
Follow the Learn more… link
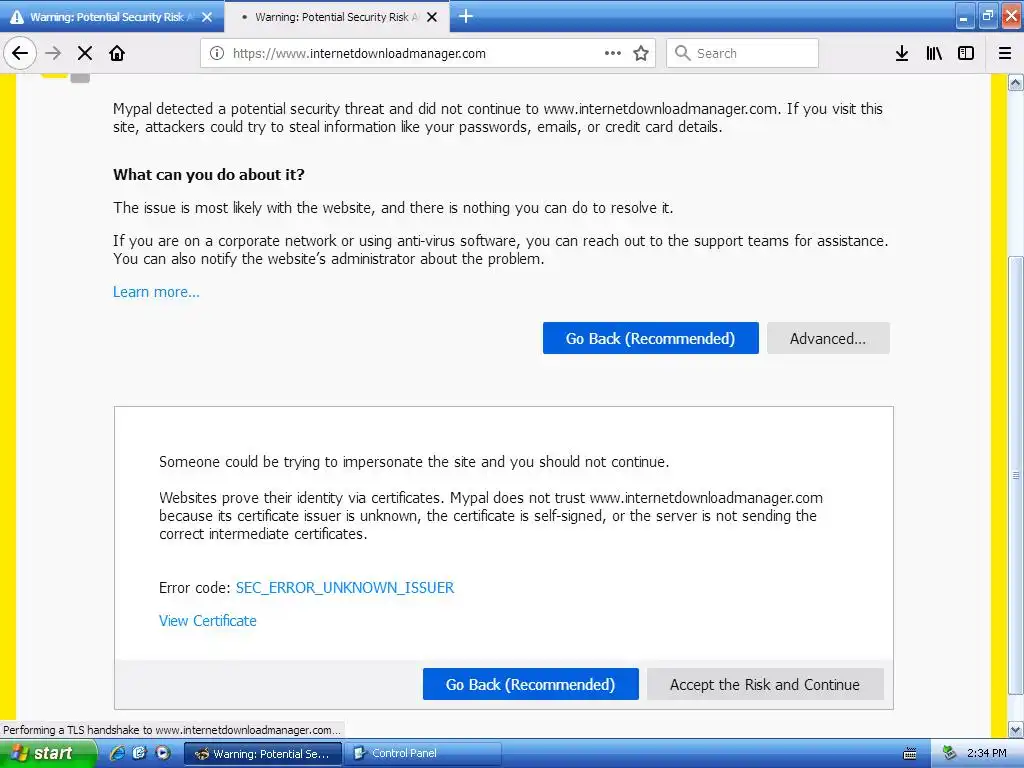click(x=156, y=292)
